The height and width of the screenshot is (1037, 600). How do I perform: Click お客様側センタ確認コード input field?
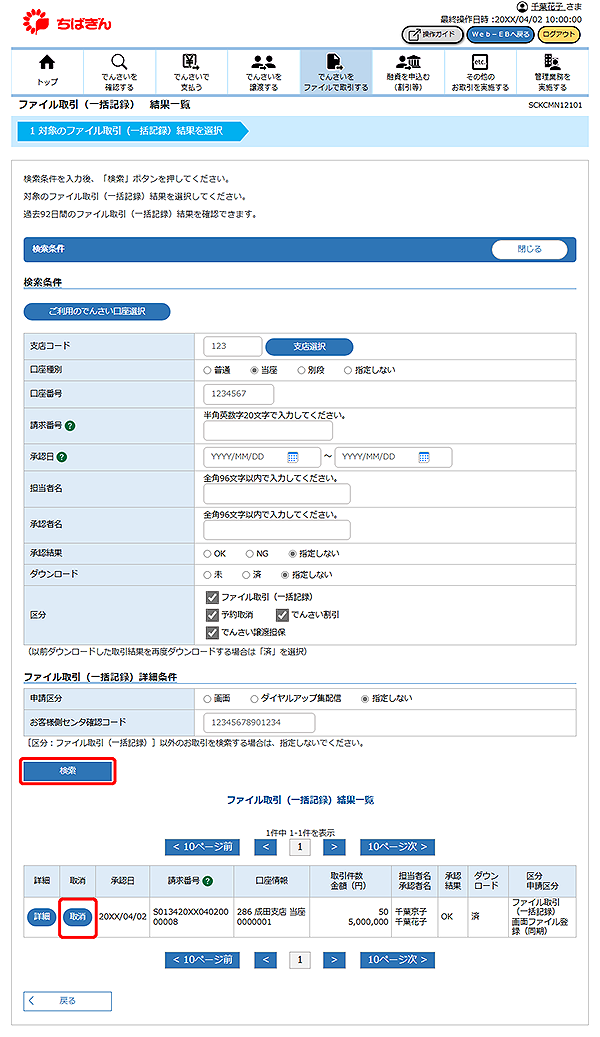(x=259, y=723)
